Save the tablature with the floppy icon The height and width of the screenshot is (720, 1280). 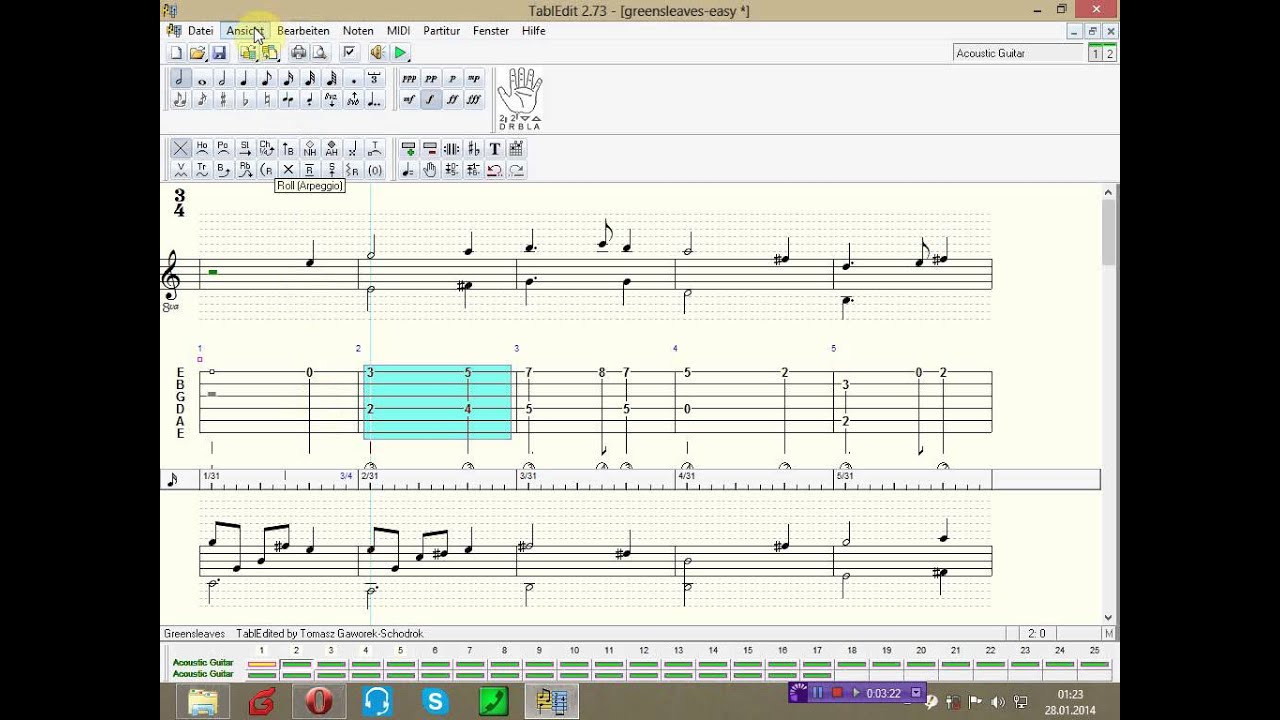219,53
